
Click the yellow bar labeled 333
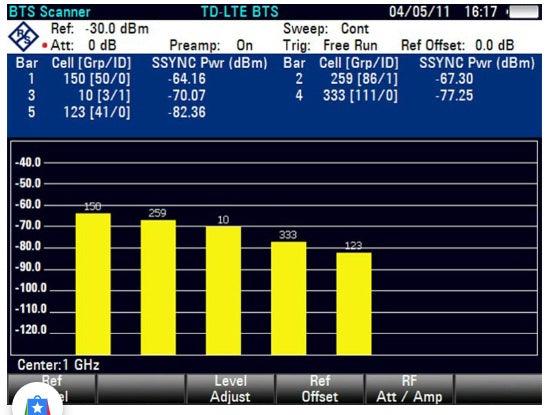pyautogui.click(x=289, y=298)
